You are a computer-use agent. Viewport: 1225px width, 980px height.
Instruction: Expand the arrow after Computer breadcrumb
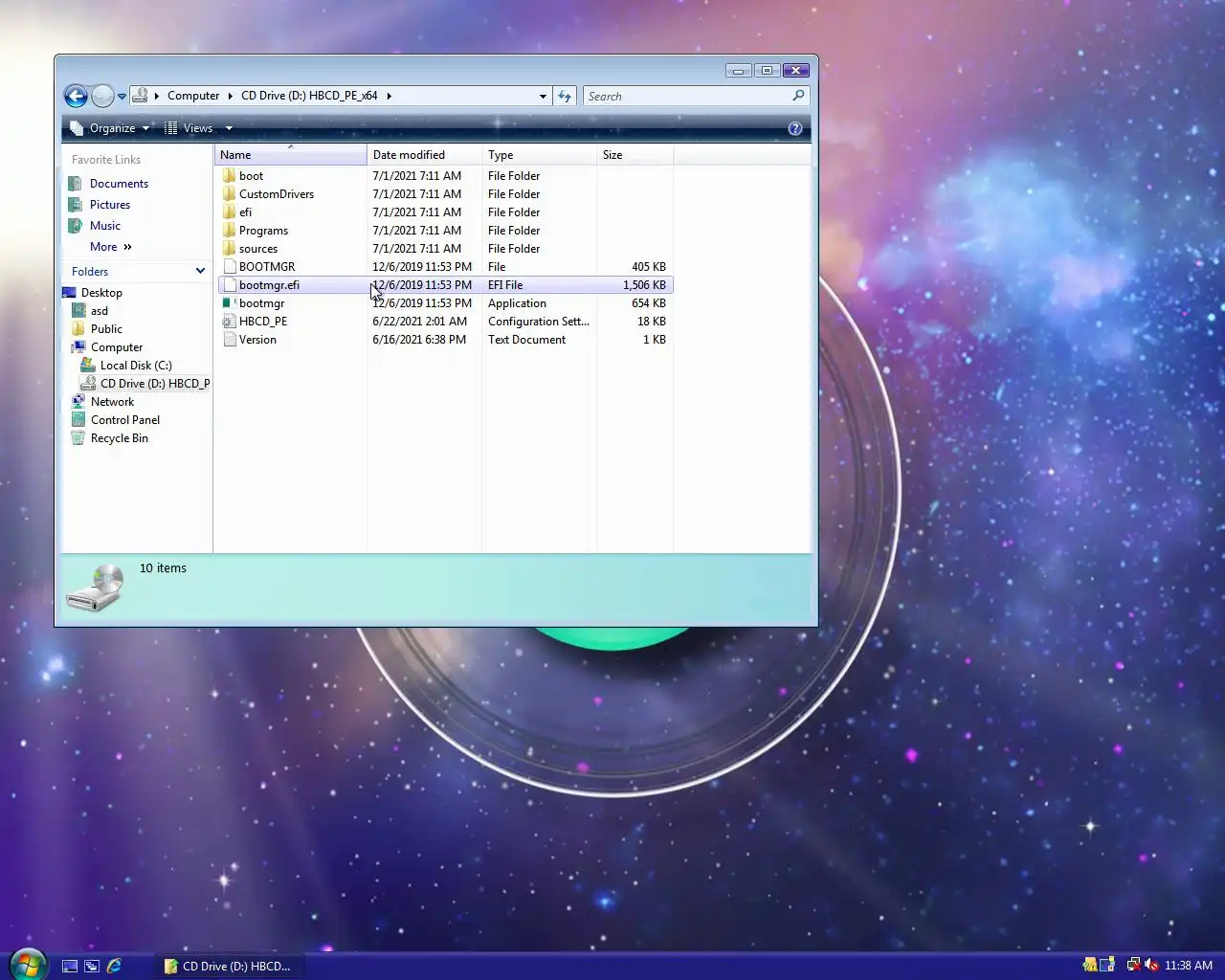(x=230, y=96)
